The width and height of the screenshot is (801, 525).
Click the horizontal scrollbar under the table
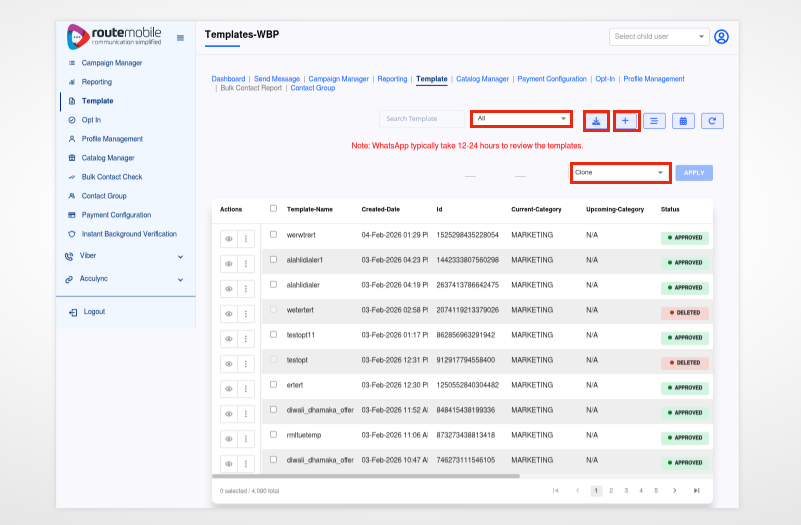[366, 476]
